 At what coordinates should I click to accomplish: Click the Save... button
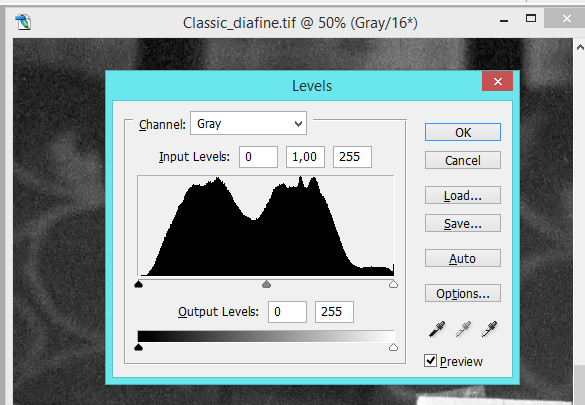pos(463,223)
